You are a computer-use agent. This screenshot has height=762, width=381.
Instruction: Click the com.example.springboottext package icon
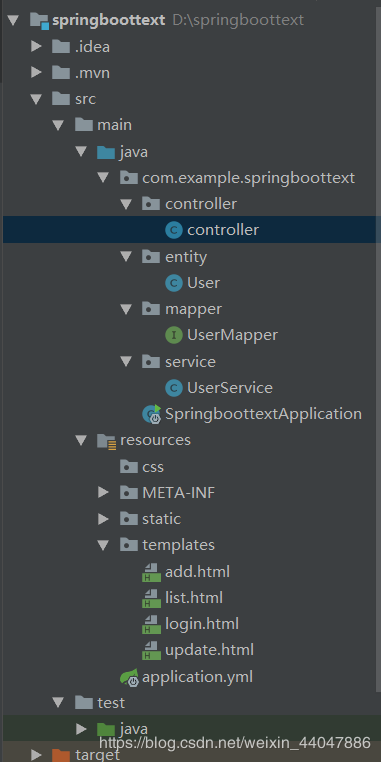(129, 178)
